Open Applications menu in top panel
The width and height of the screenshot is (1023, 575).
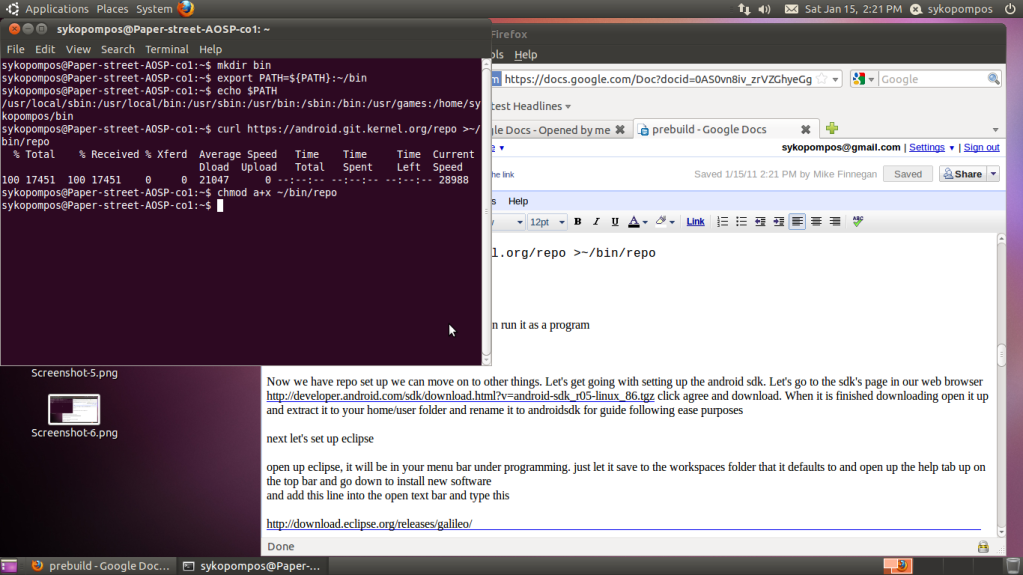click(57, 9)
